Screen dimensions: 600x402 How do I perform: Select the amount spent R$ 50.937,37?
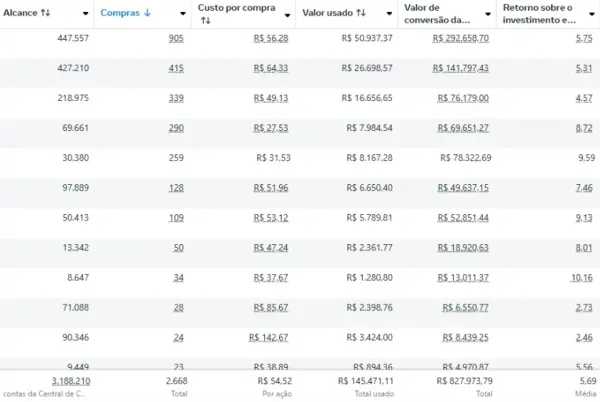(x=367, y=38)
